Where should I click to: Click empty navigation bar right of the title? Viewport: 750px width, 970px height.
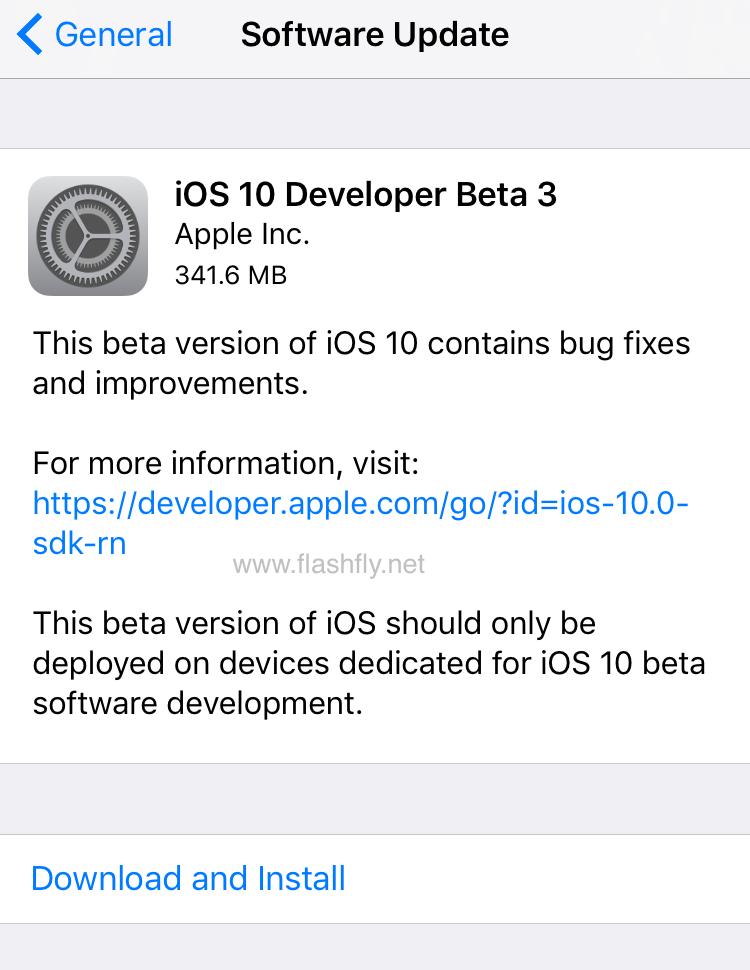(x=640, y=36)
